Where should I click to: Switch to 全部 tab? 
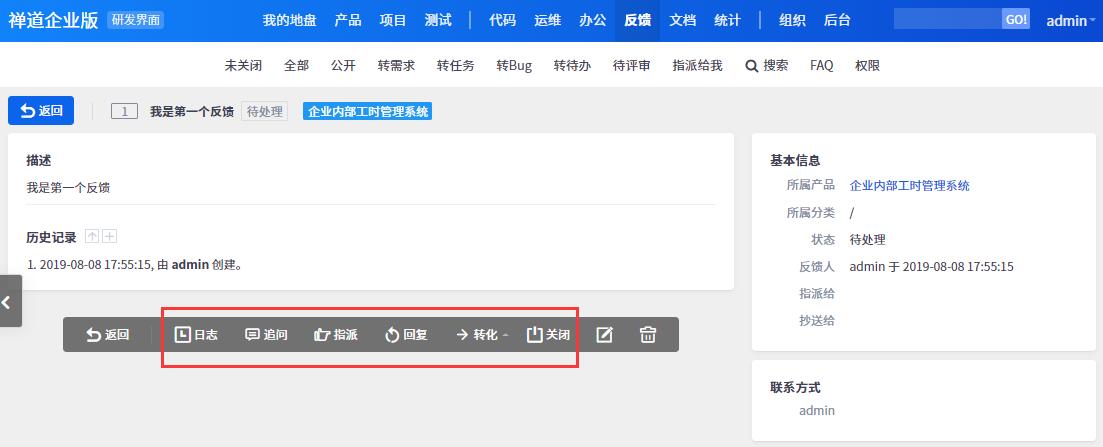[296, 65]
